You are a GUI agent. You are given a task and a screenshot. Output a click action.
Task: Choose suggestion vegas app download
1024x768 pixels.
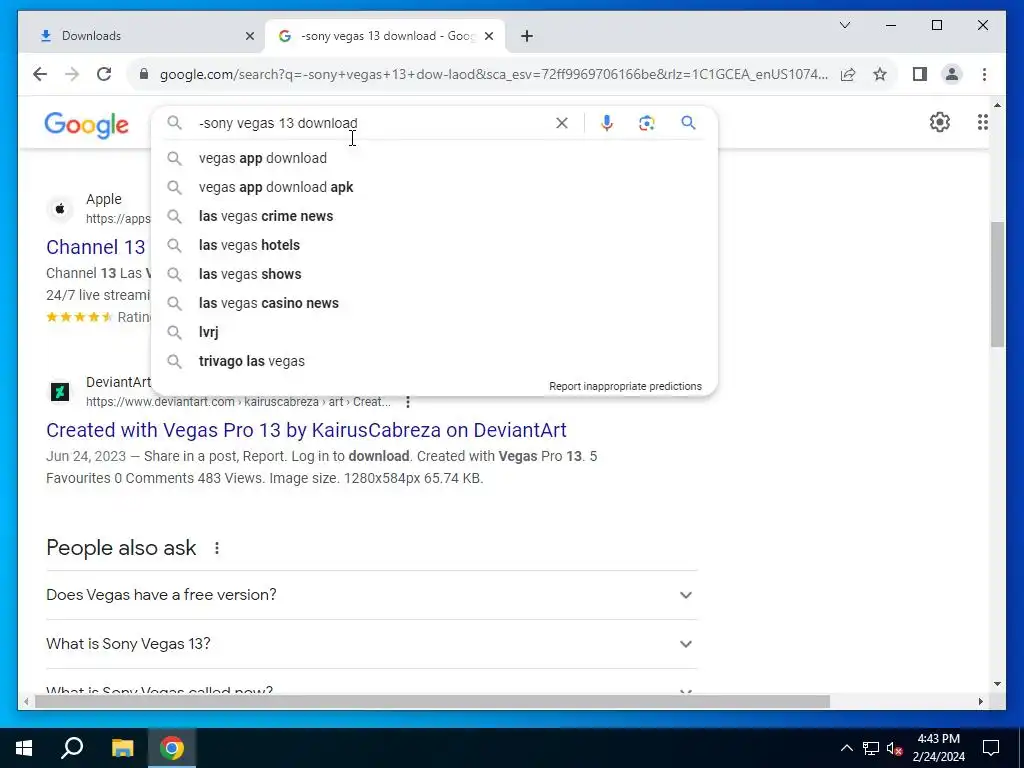[x=434, y=158]
